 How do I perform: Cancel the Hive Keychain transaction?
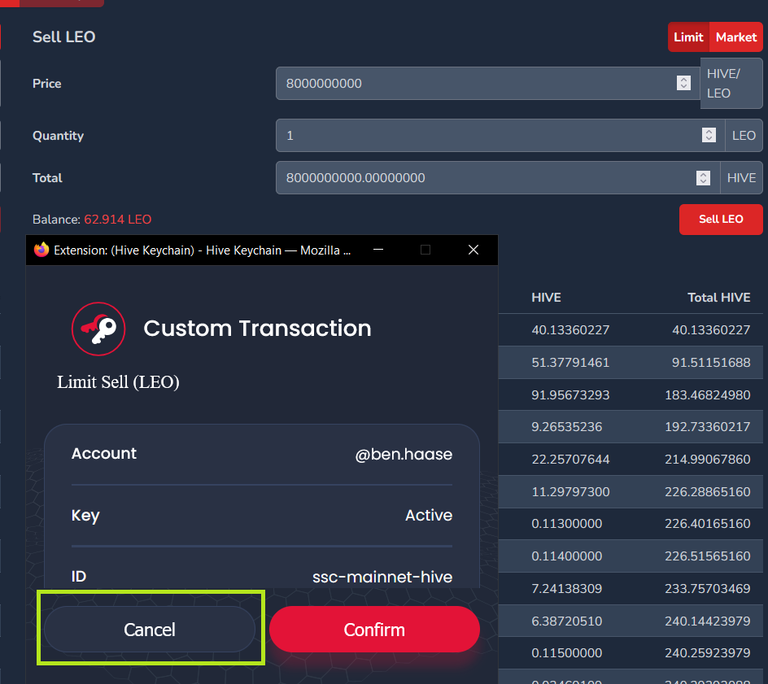click(149, 630)
